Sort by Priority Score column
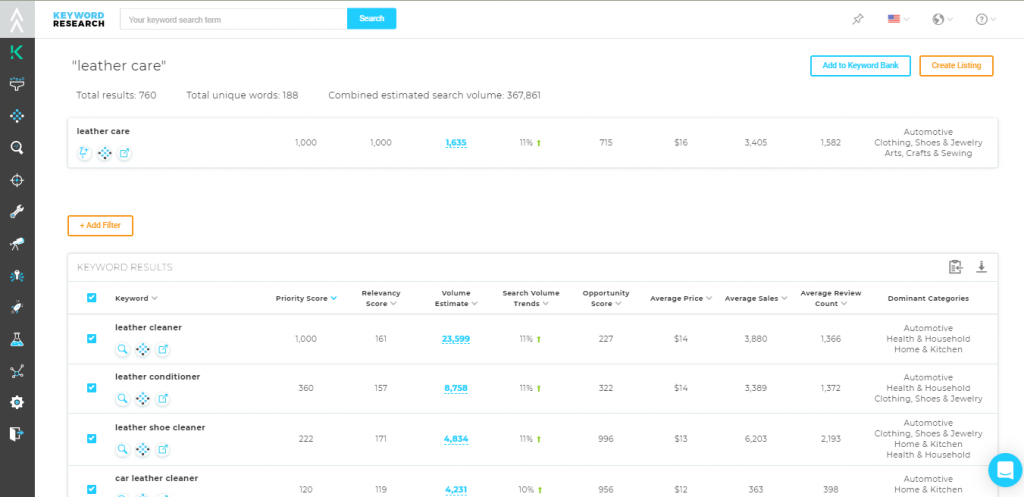 pos(306,298)
